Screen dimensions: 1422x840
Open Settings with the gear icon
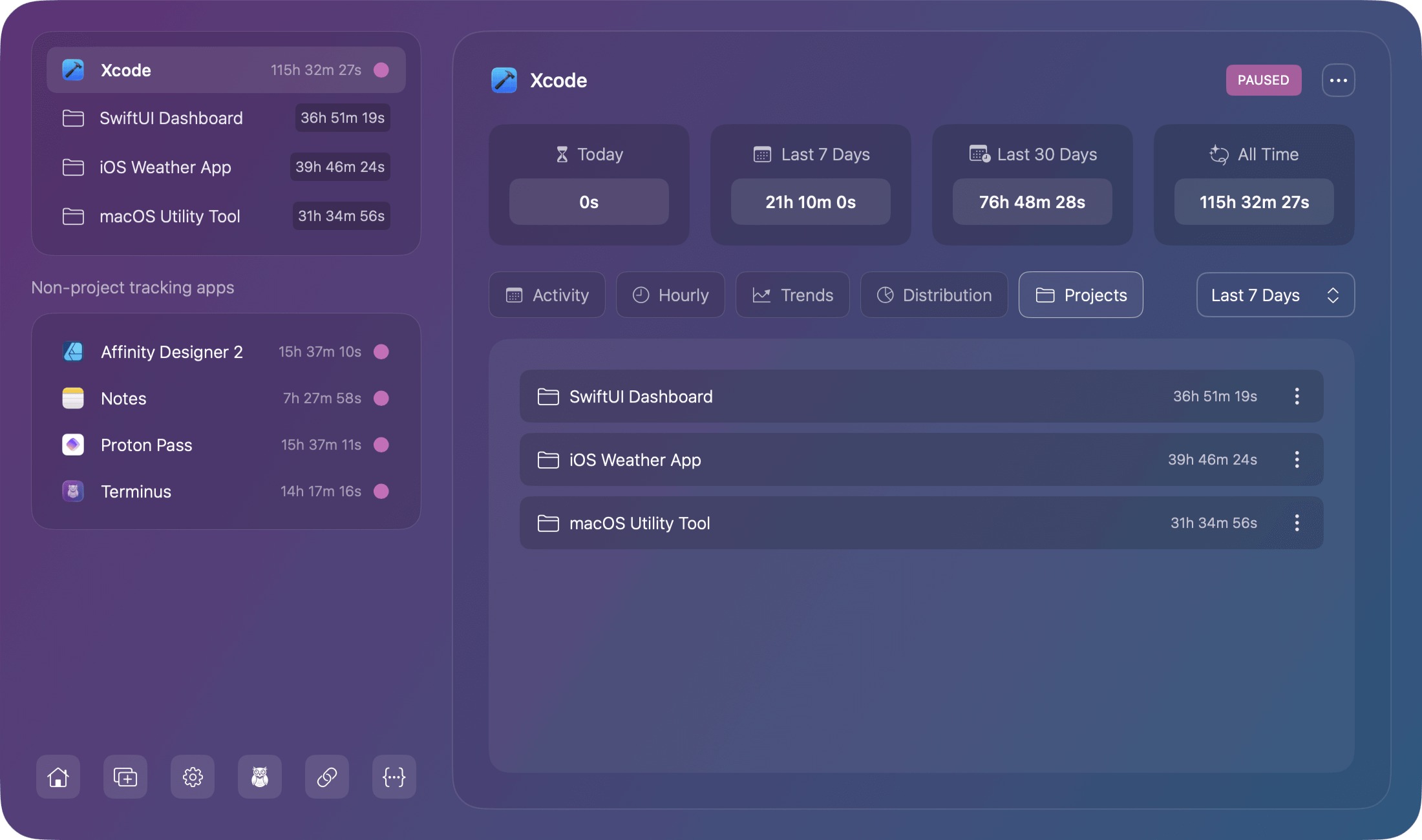[x=192, y=777]
